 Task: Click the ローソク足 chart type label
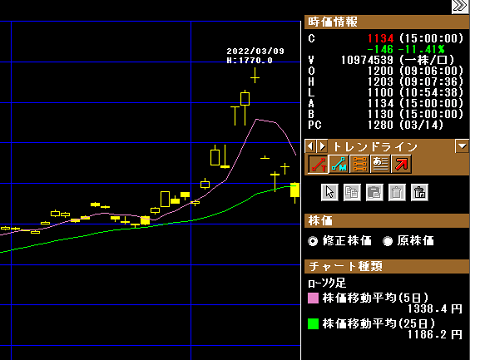coord(327,283)
